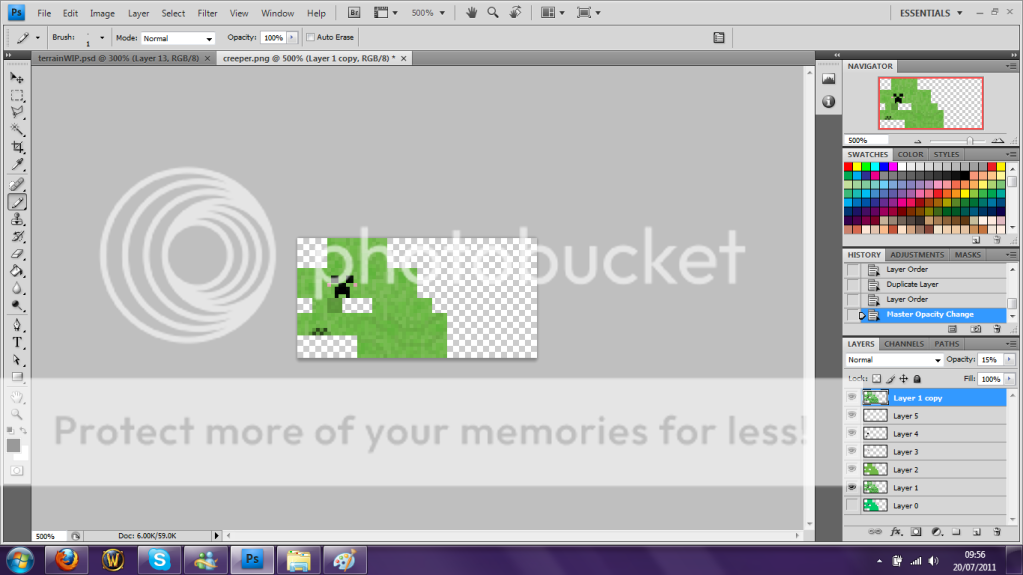Open layer Fill slider arrow
The image size is (1023, 575).
[x=1009, y=379]
